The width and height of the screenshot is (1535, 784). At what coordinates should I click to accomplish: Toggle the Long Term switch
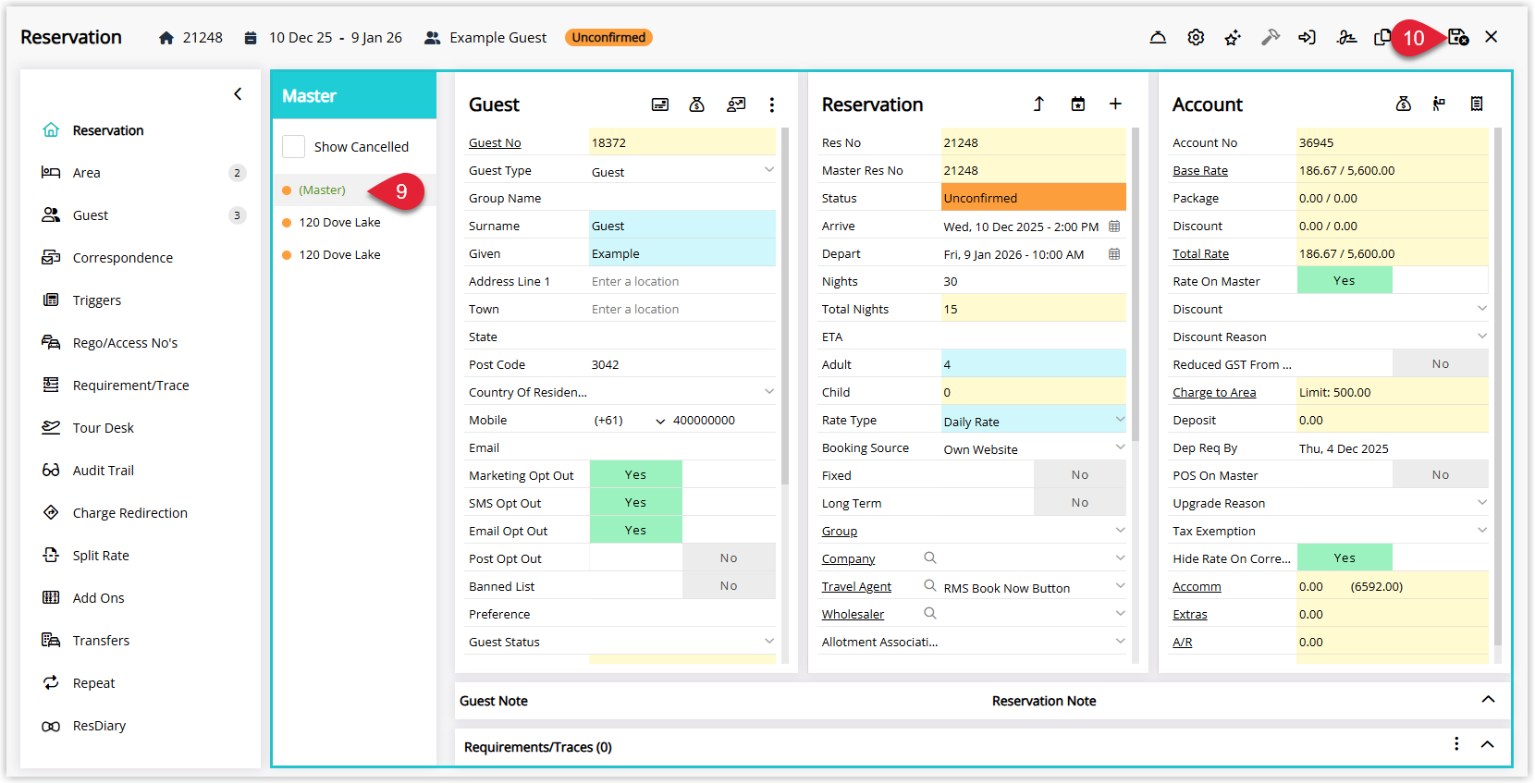coord(1080,502)
